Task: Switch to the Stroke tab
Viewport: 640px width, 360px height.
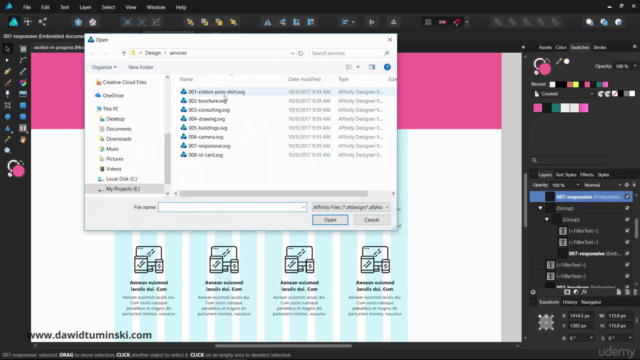Action: 599,47
